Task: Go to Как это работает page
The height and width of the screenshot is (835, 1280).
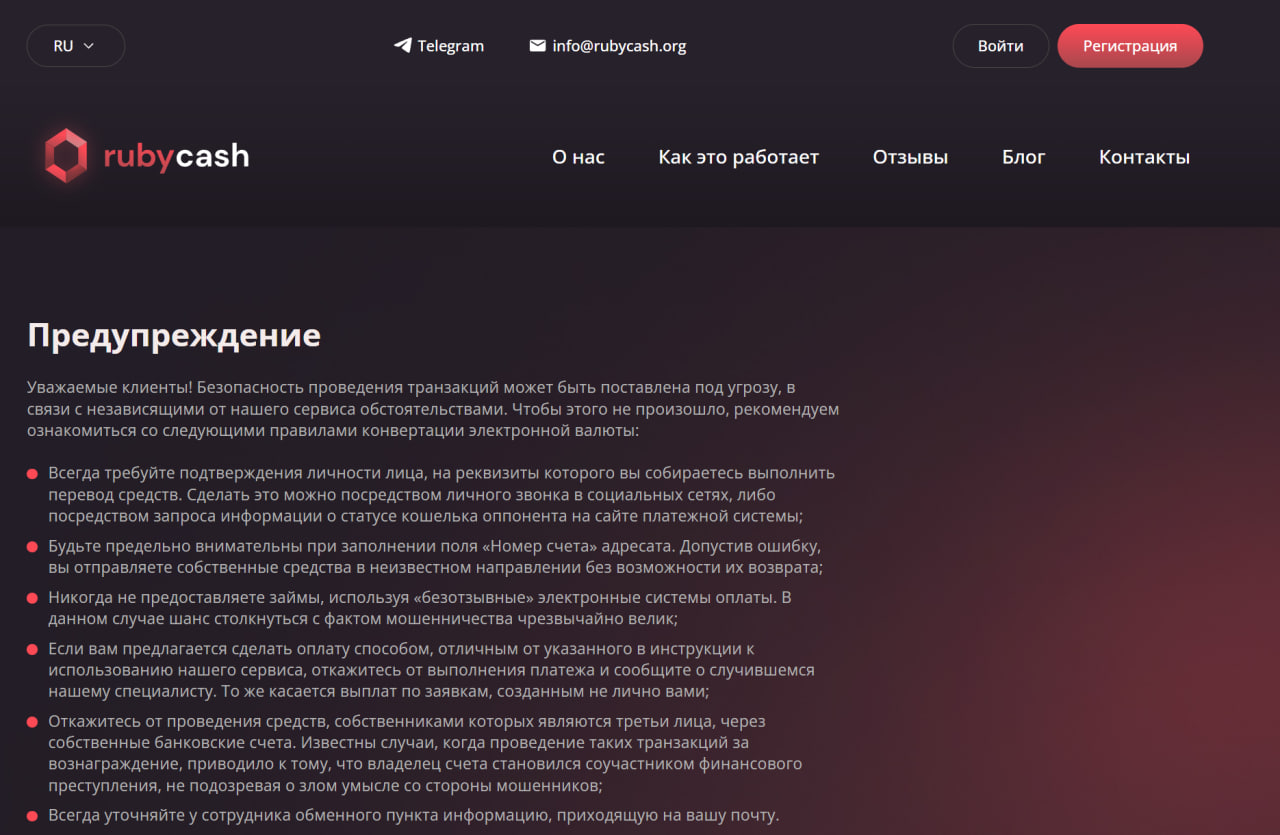Action: 738,157
